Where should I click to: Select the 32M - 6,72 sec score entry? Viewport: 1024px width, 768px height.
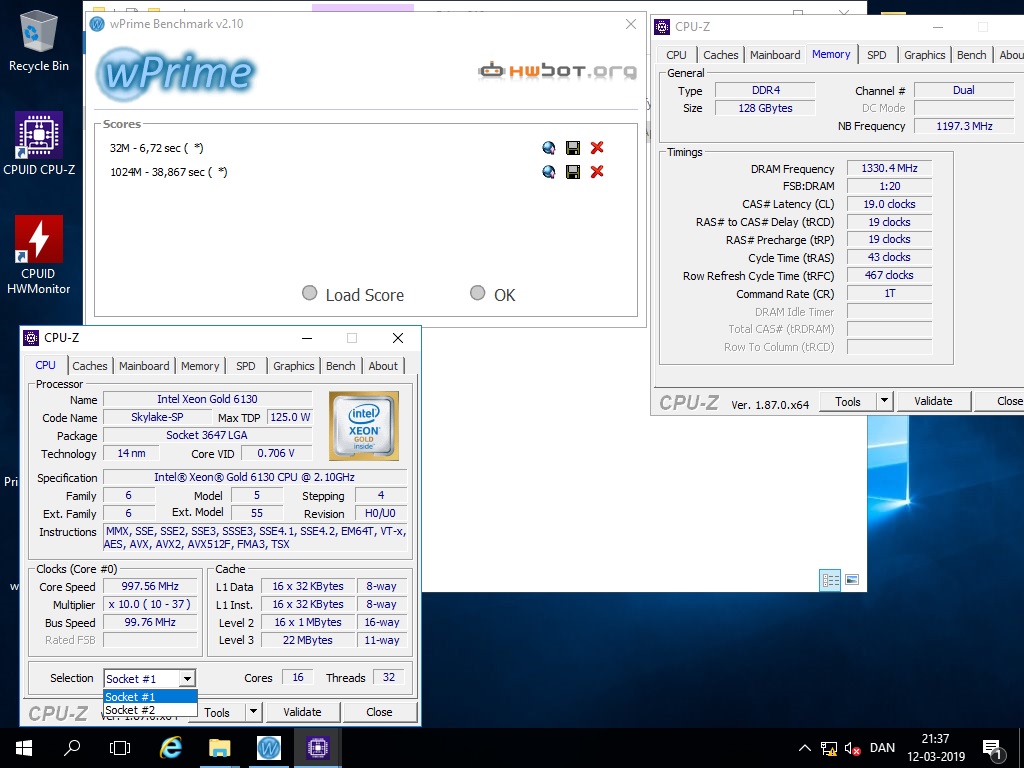click(x=157, y=148)
